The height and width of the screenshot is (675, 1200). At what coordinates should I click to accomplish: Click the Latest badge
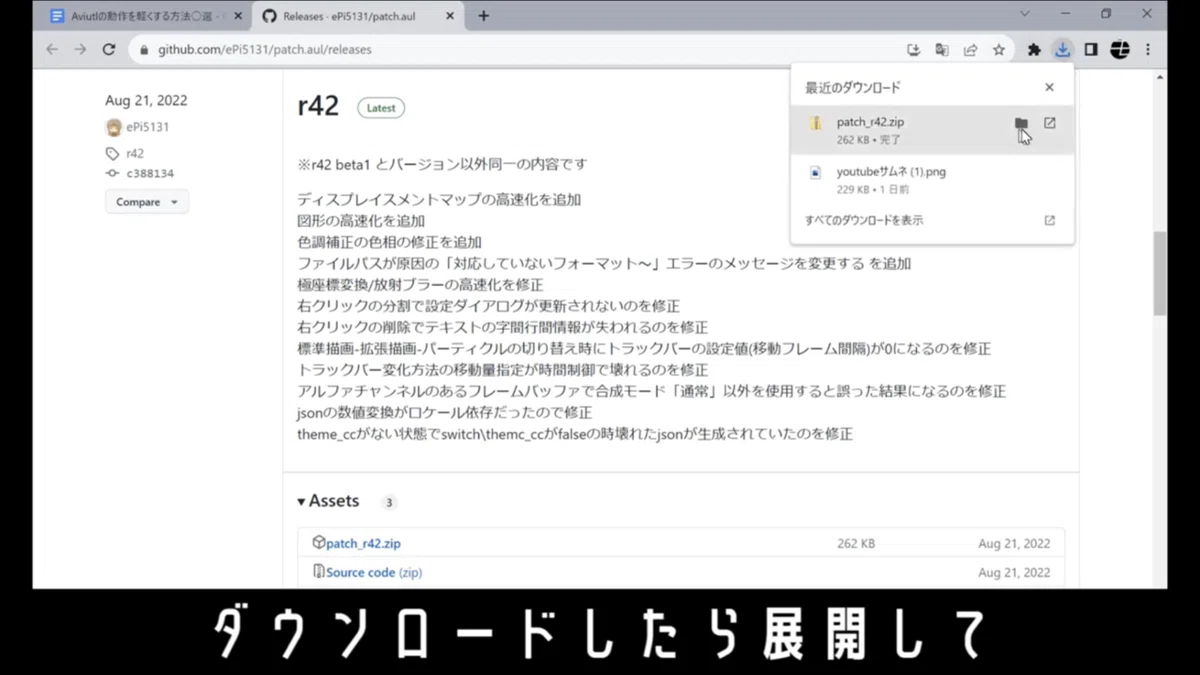381,108
